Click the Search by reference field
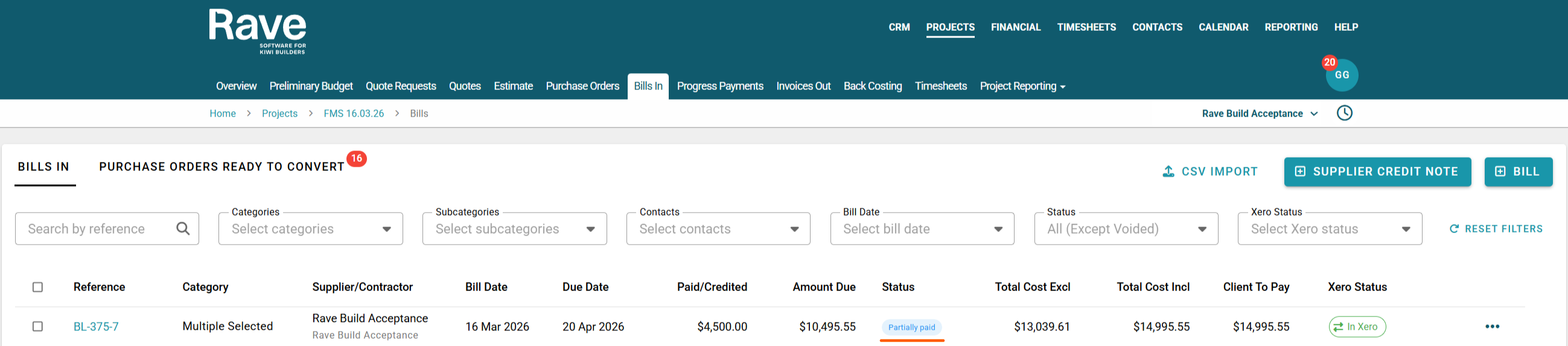 [x=97, y=229]
